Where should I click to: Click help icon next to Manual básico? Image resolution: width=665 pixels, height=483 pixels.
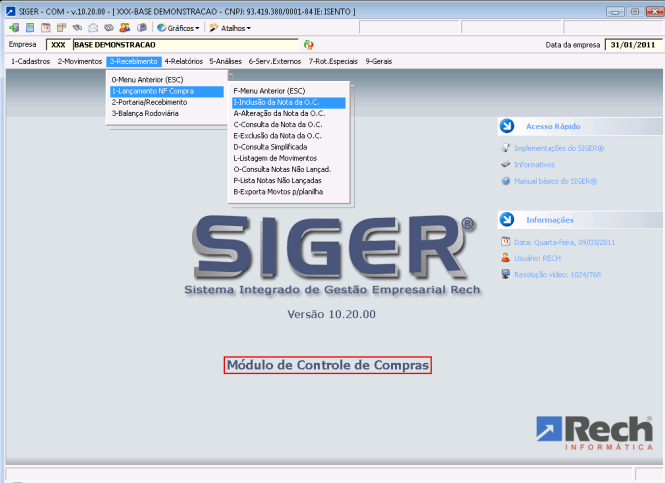506,181
